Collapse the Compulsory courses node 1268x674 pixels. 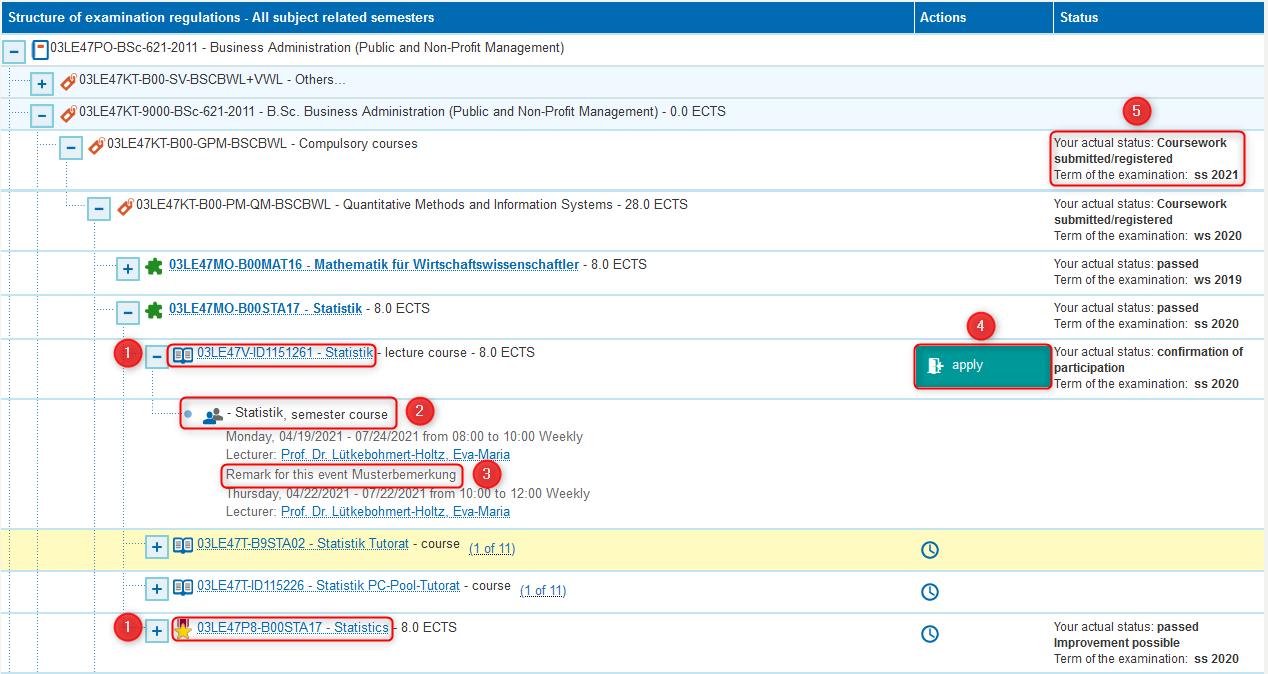point(70,148)
